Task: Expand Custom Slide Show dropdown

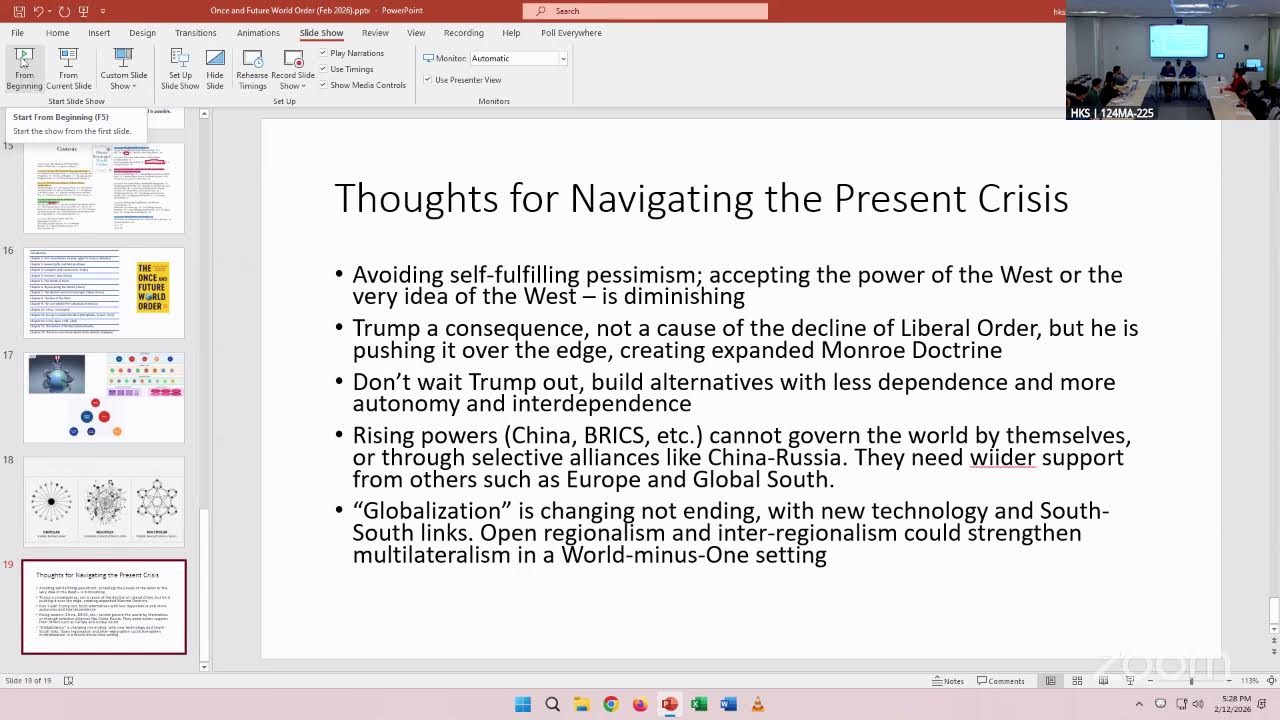Action: pyautogui.click(x=123, y=69)
